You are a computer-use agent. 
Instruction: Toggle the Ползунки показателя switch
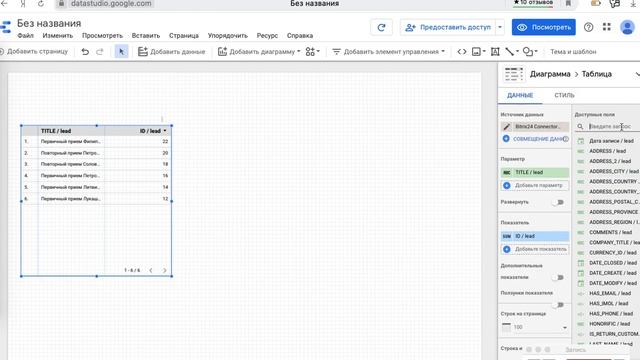(x=558, y=304)
